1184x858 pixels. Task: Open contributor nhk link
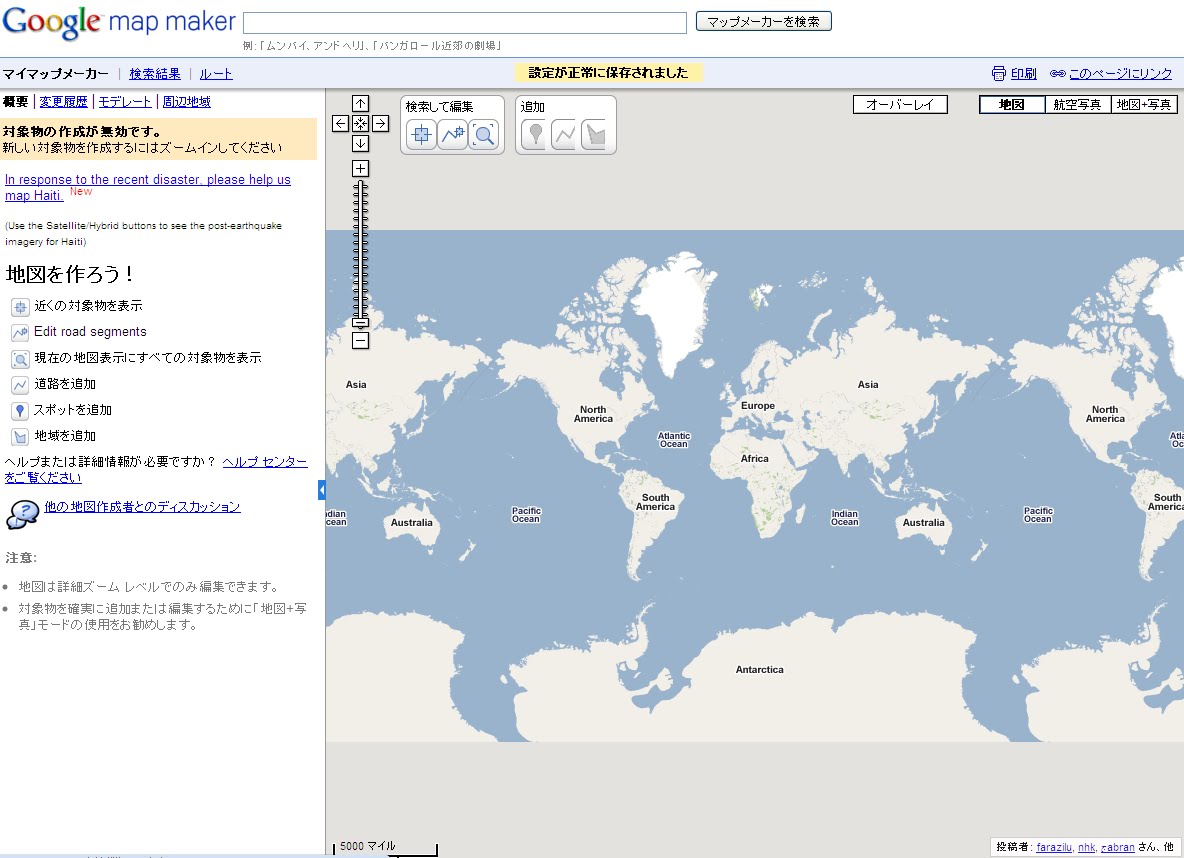coord(1087,847)
